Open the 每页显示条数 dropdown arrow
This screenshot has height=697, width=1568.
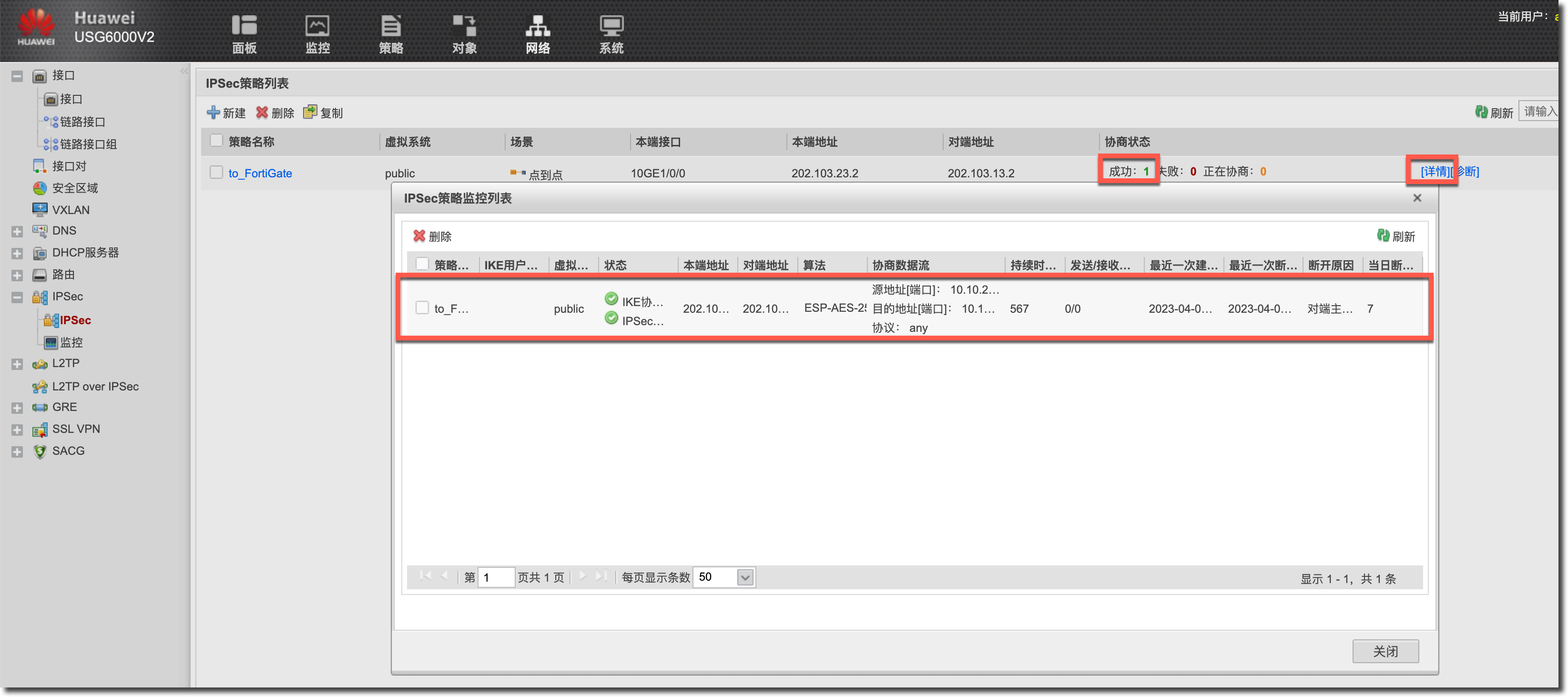click(744, 577)
